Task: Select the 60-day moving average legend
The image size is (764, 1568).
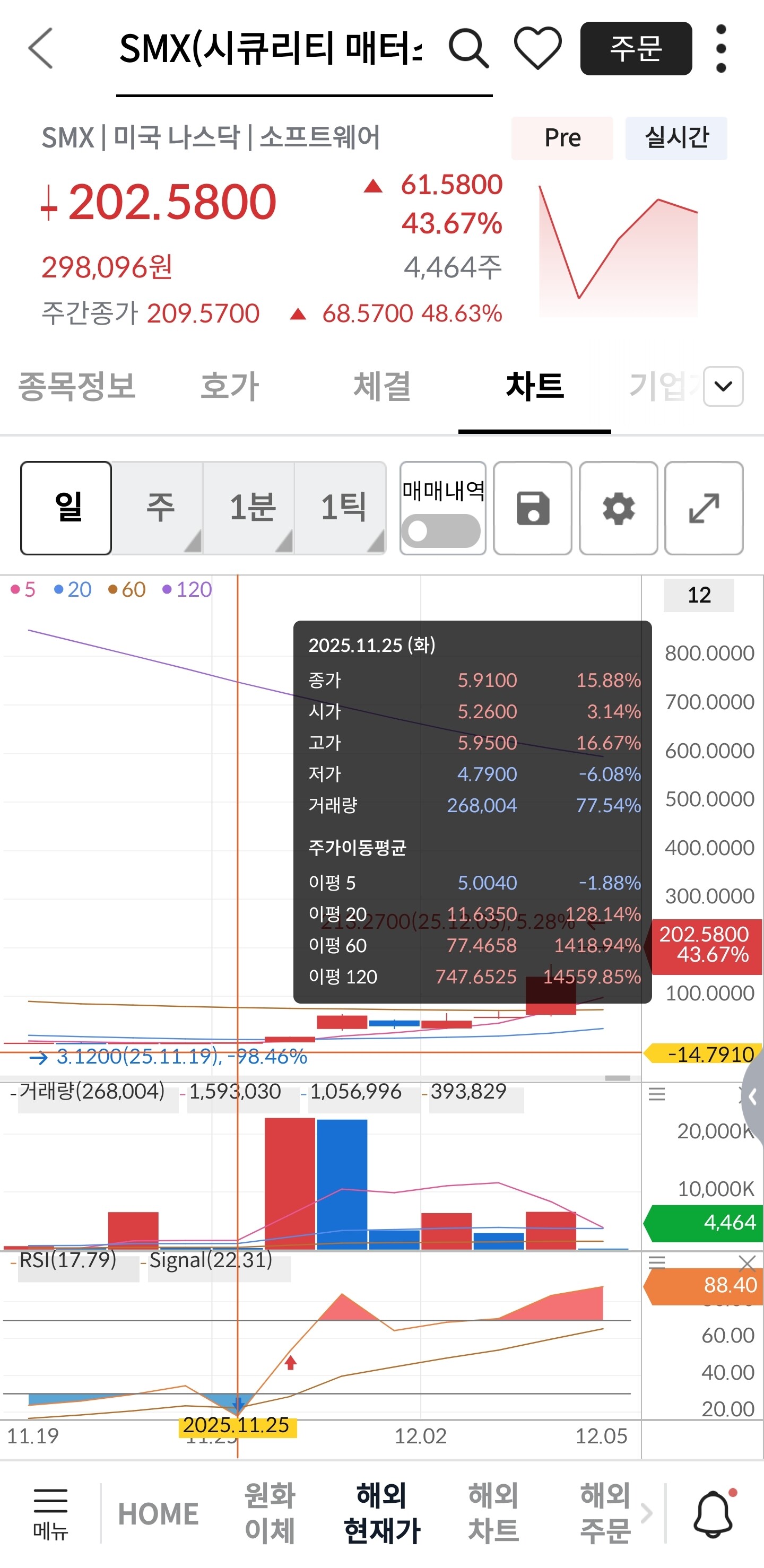Action: [x=127, y=589]
